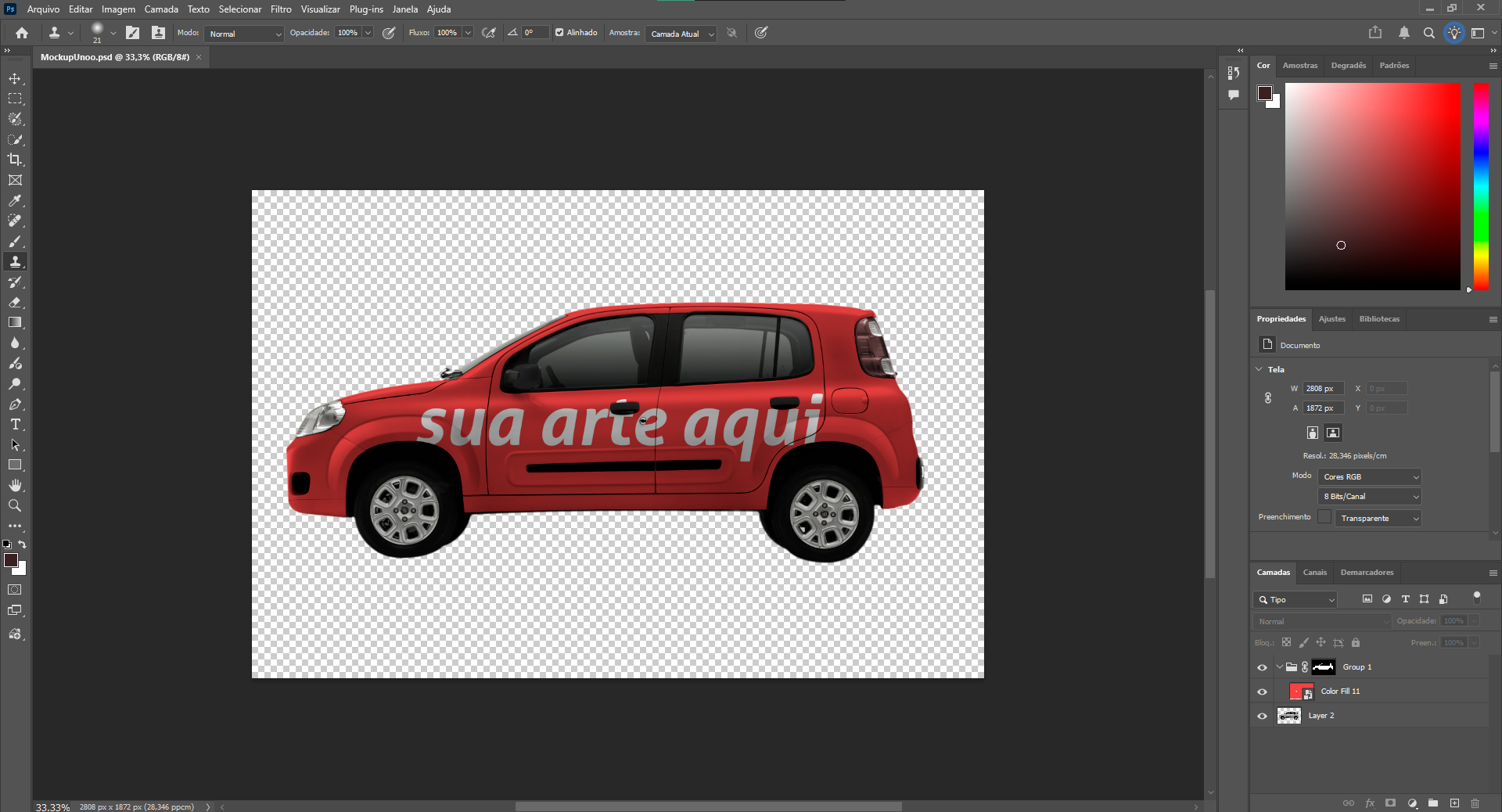Select the Zoom tool in toolbar

(x=15, y=505)
